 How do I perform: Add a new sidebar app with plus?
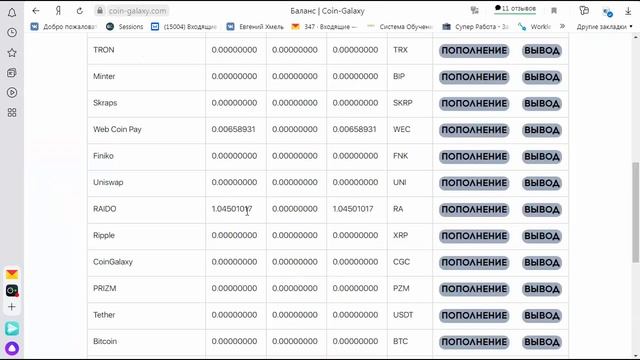point(12,307)
